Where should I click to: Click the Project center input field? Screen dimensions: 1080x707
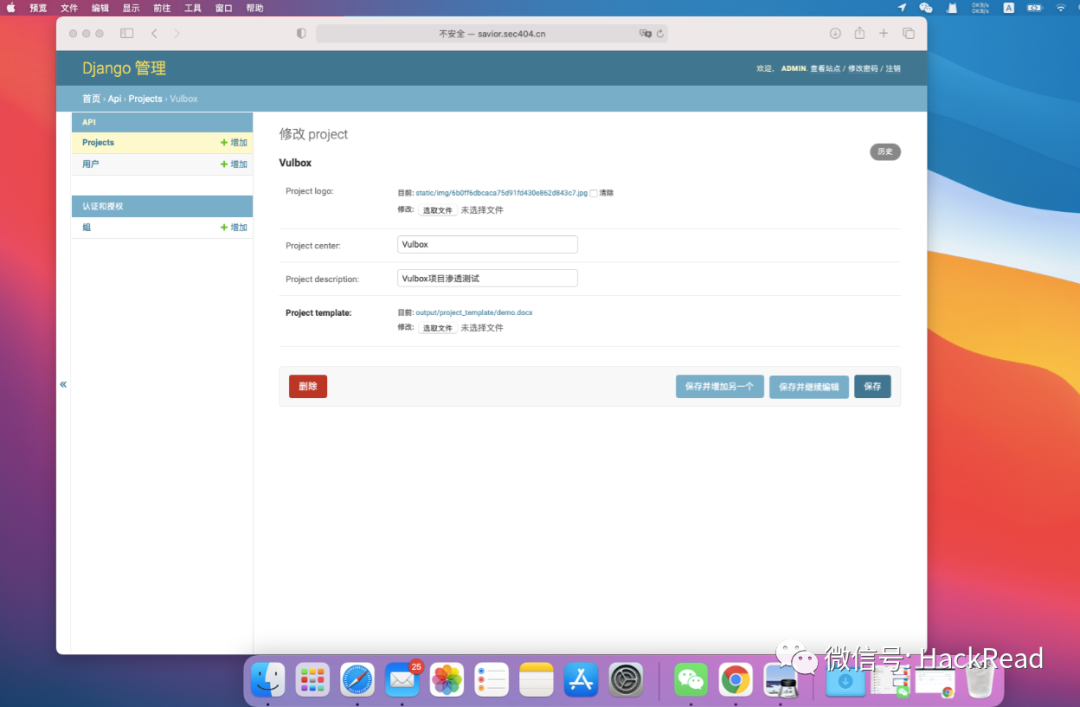487,245
